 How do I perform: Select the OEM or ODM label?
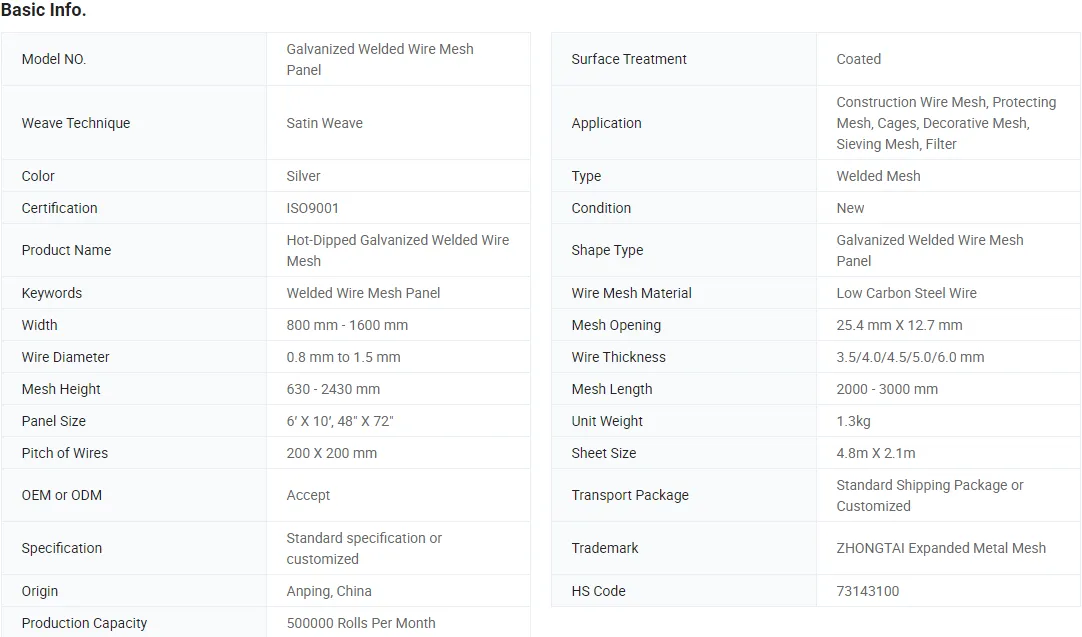[x=62, y=495]
